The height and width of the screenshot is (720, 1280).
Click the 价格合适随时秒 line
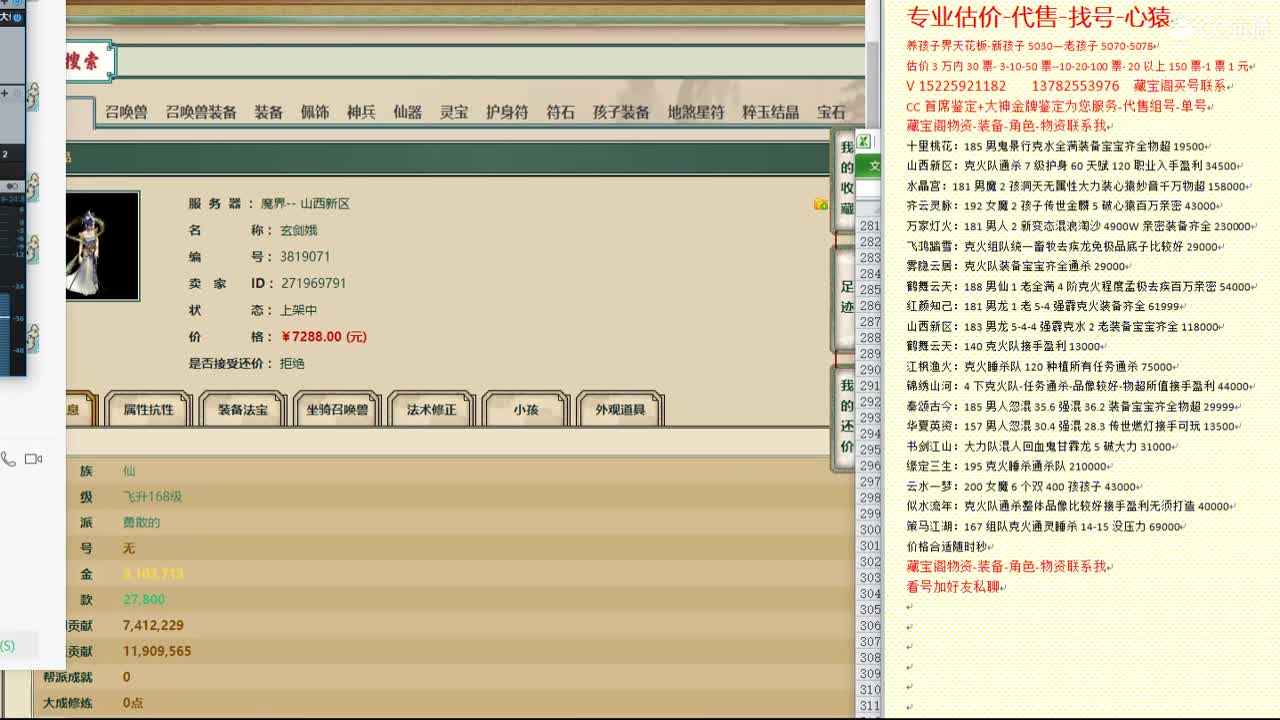tap(950, 546)
